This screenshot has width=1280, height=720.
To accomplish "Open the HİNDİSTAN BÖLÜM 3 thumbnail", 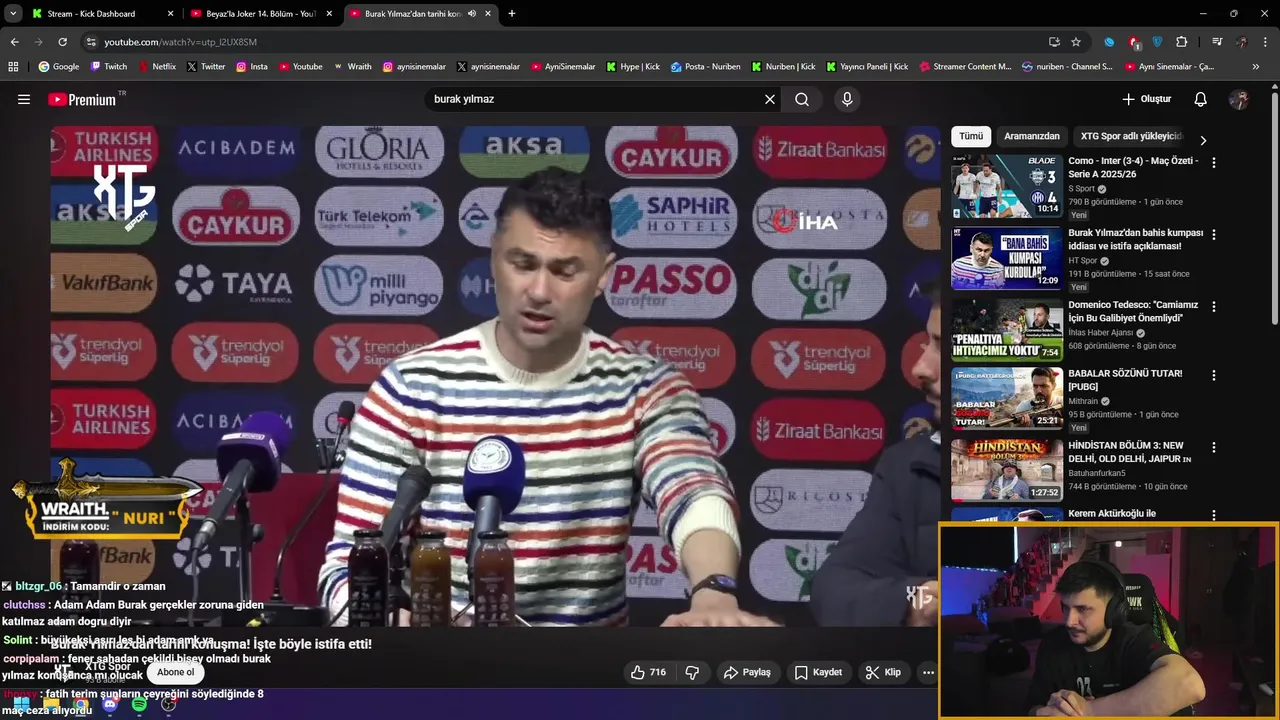I will click(x=1007, y=470).
